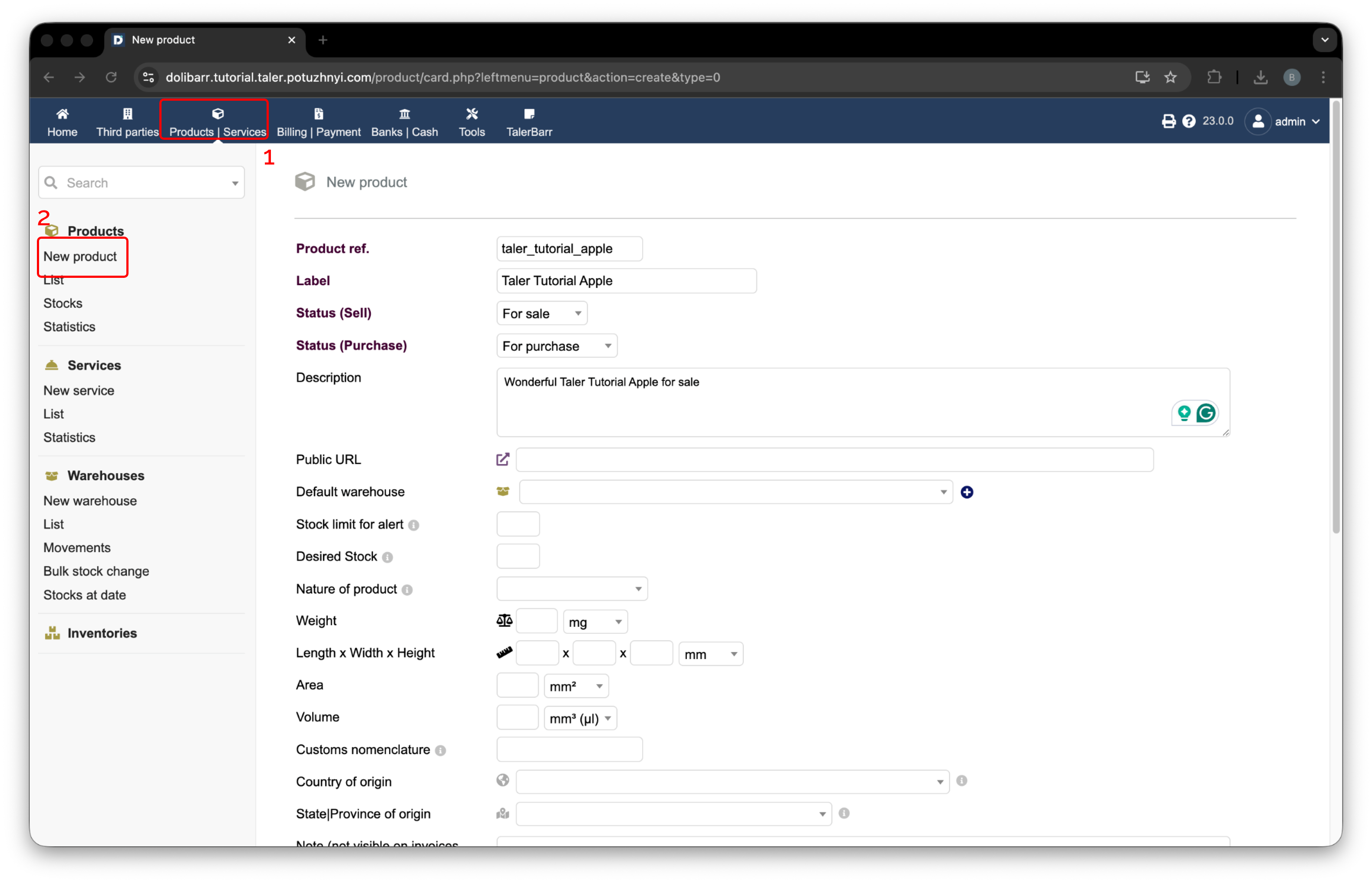Click the Grammarly icon in Description field
The width and height of the screenshot is (1372, 883).
[x=1206, y=413]
